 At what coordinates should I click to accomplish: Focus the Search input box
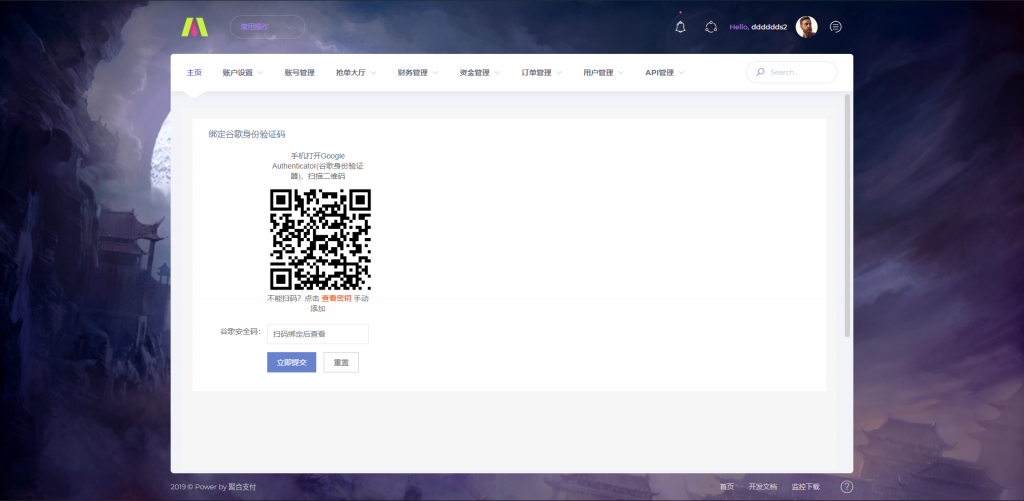(792, 73)
